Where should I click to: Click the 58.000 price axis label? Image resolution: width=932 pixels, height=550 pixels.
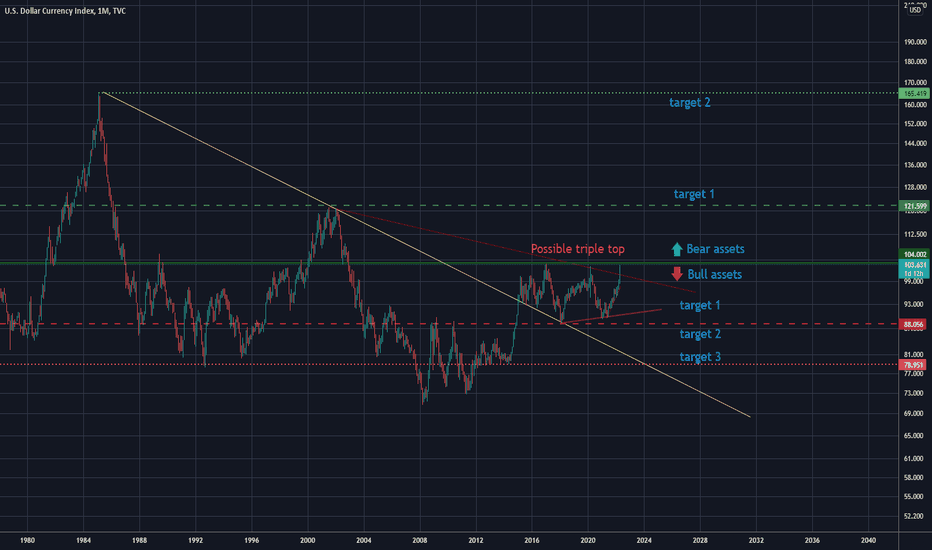click(x=914, y=477)
